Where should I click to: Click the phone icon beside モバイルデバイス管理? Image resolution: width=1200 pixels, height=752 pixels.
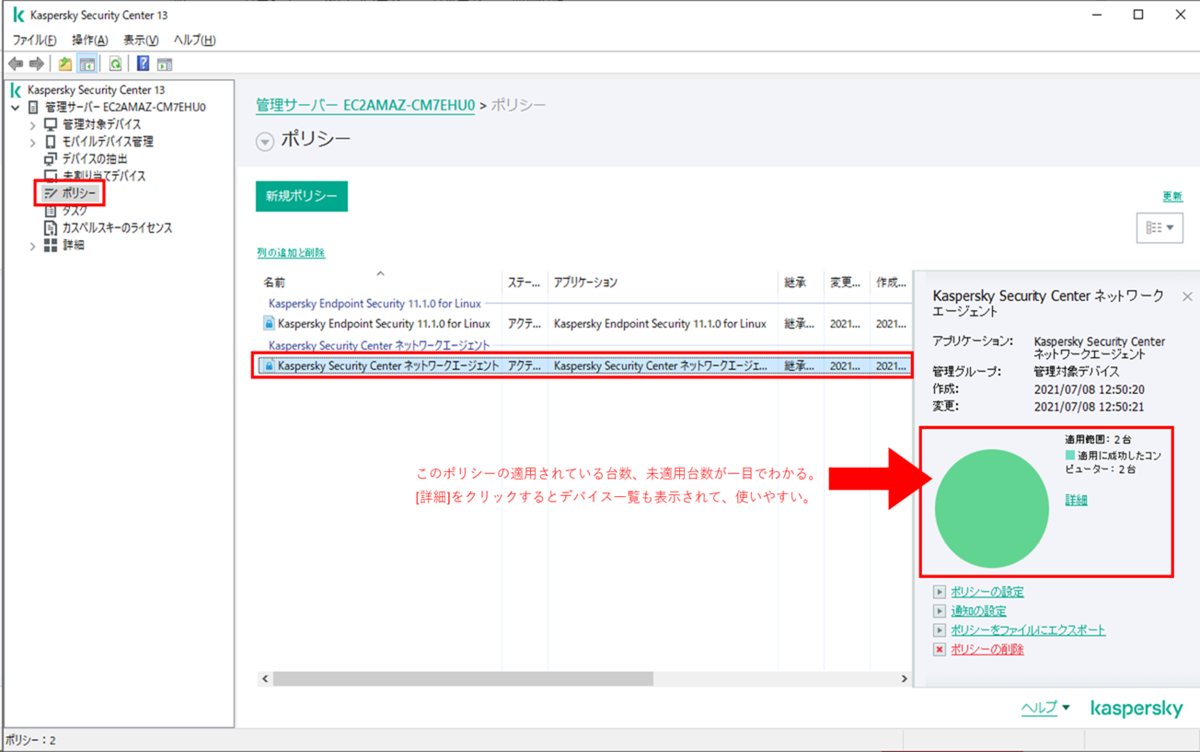click(51, 141)
